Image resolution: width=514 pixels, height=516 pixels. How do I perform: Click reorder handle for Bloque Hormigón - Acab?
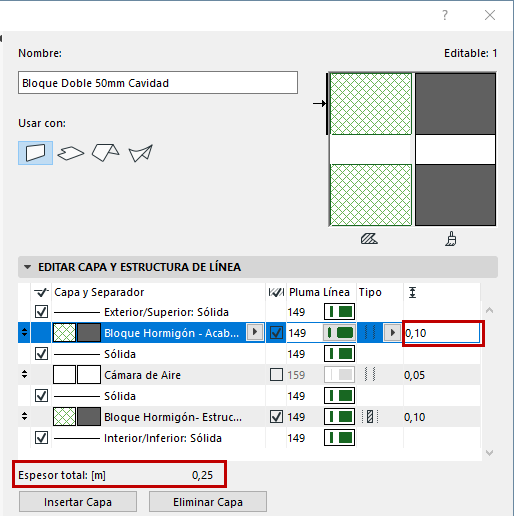tap(24, 332)
